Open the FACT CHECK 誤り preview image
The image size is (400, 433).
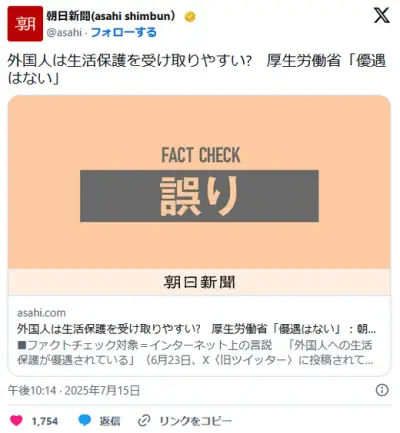(199, 182)
